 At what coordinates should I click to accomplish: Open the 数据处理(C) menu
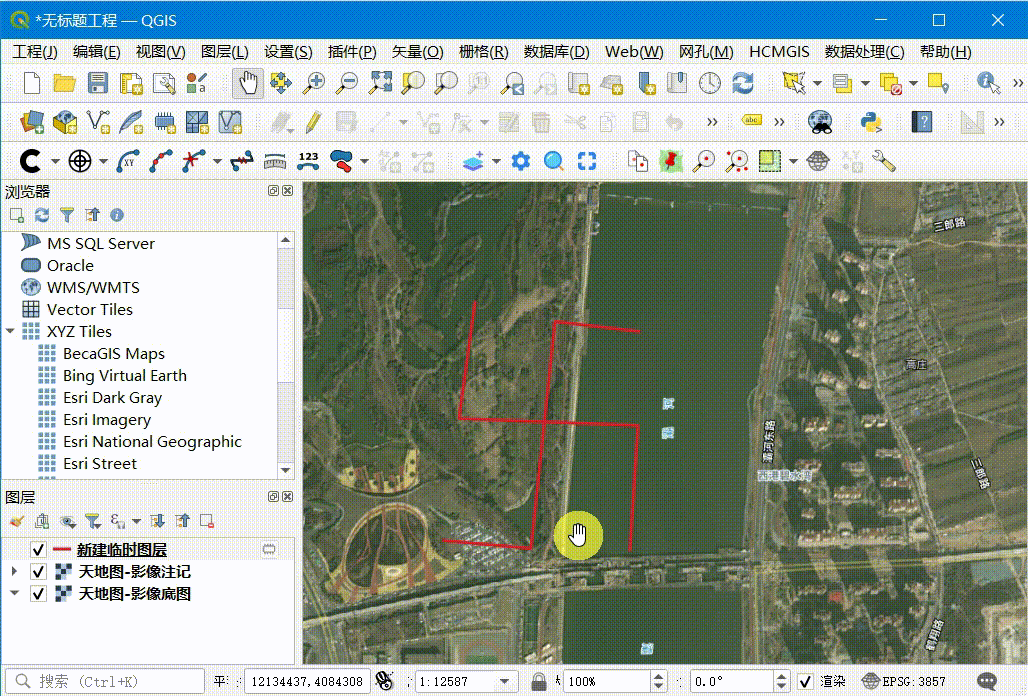point(864,52)
